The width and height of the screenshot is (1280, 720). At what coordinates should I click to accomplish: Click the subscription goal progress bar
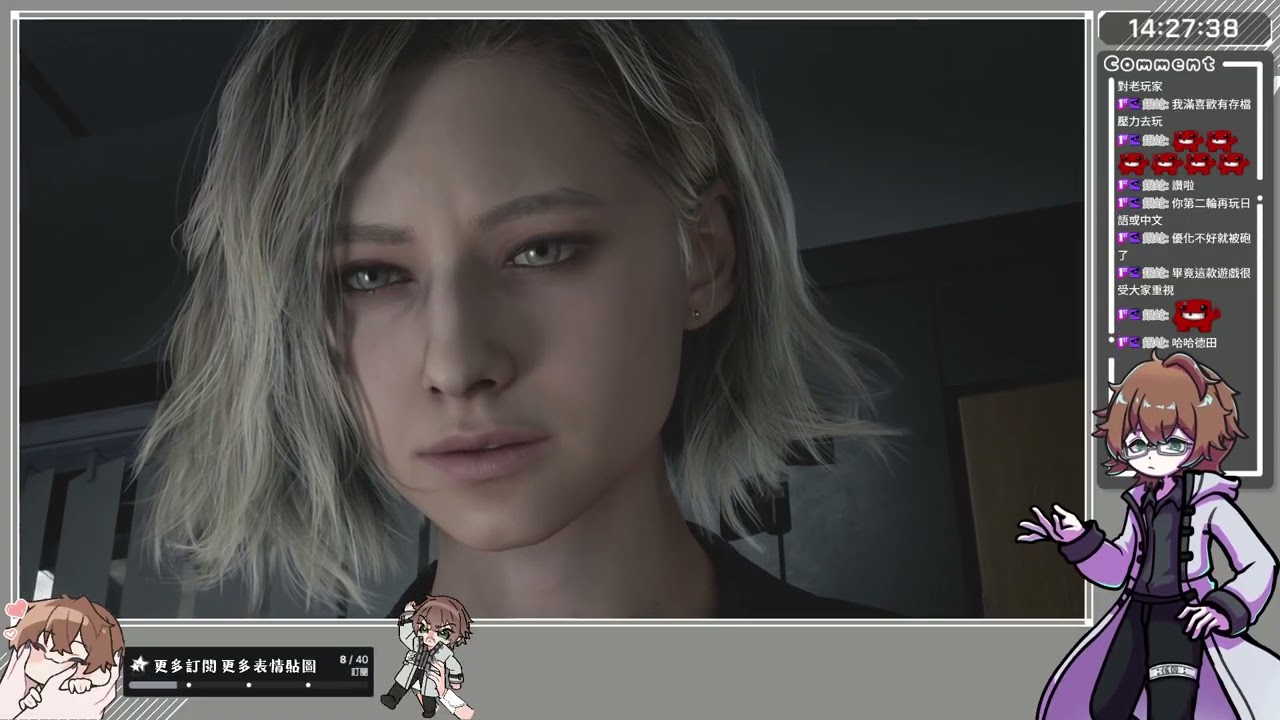point(248,685)
